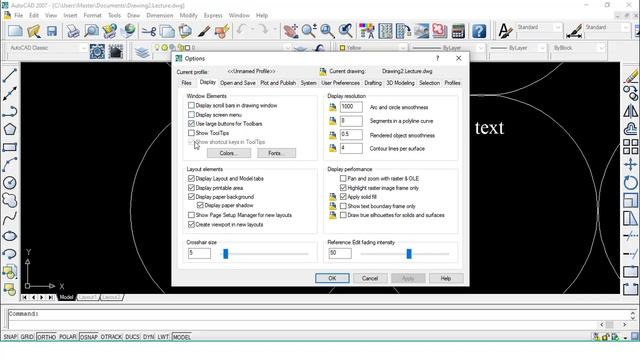
Task: Open the Dimension menu
Action: pos(160,16)
